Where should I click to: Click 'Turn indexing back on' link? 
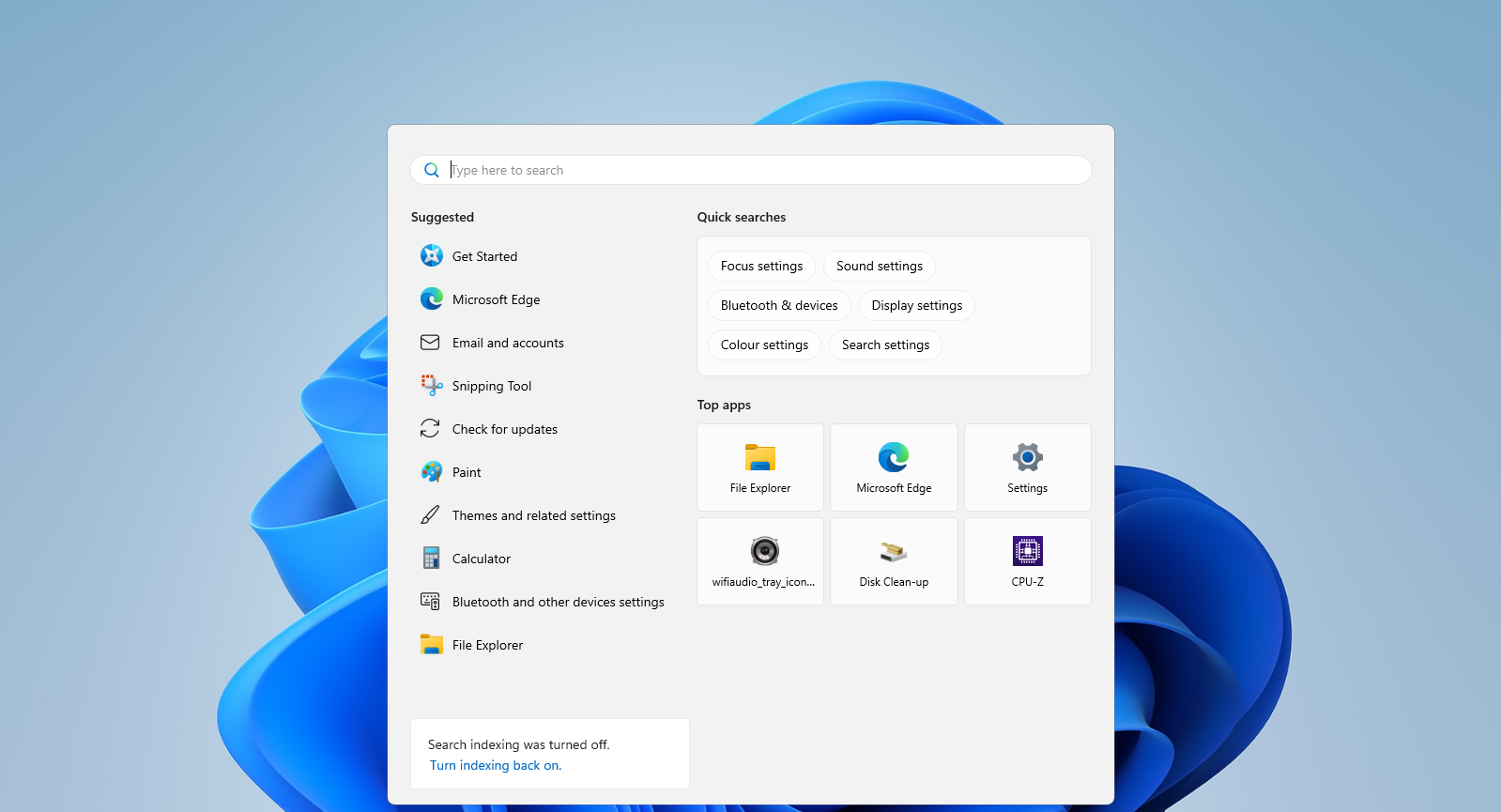pos(496,765)
